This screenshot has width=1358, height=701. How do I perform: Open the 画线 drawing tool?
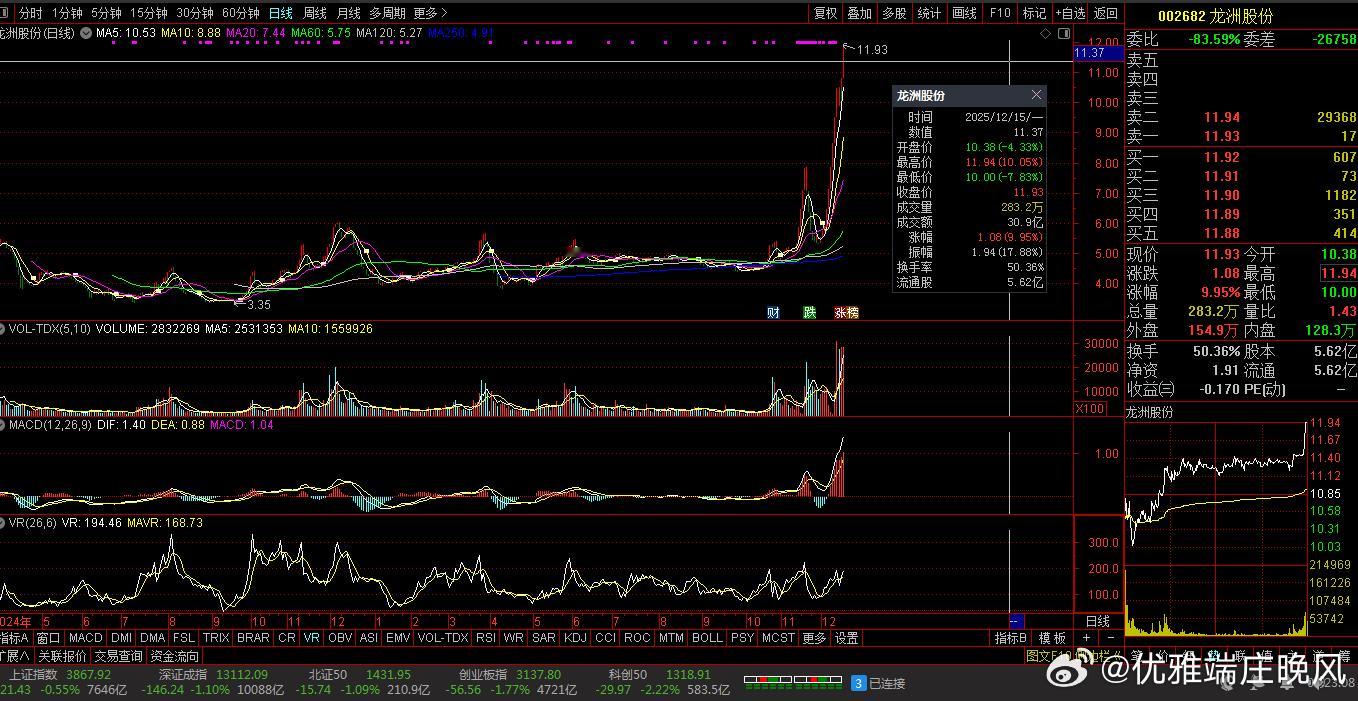[964, 13]
